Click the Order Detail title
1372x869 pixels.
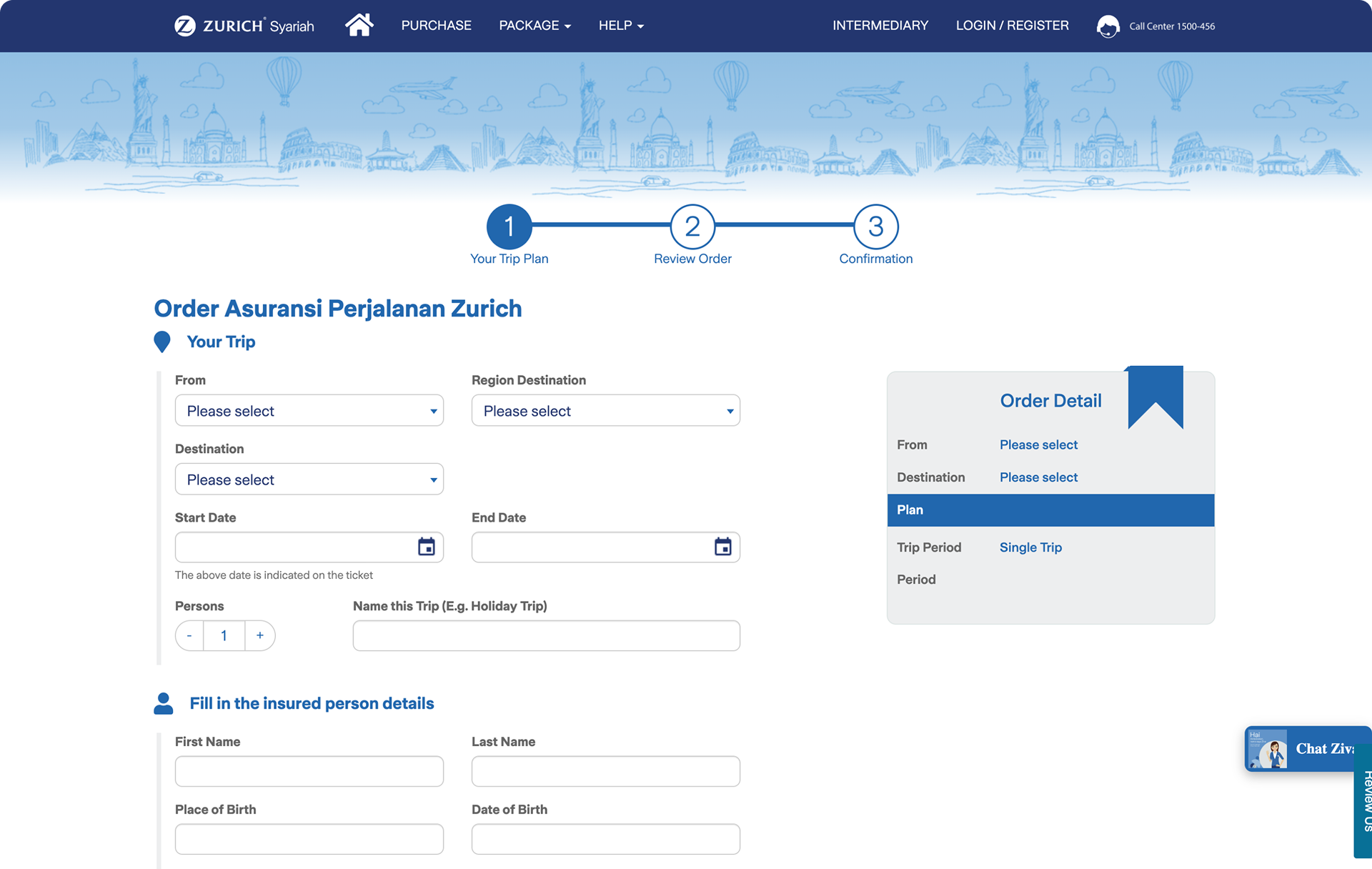pyautogui.click(x=1050, y=401)
